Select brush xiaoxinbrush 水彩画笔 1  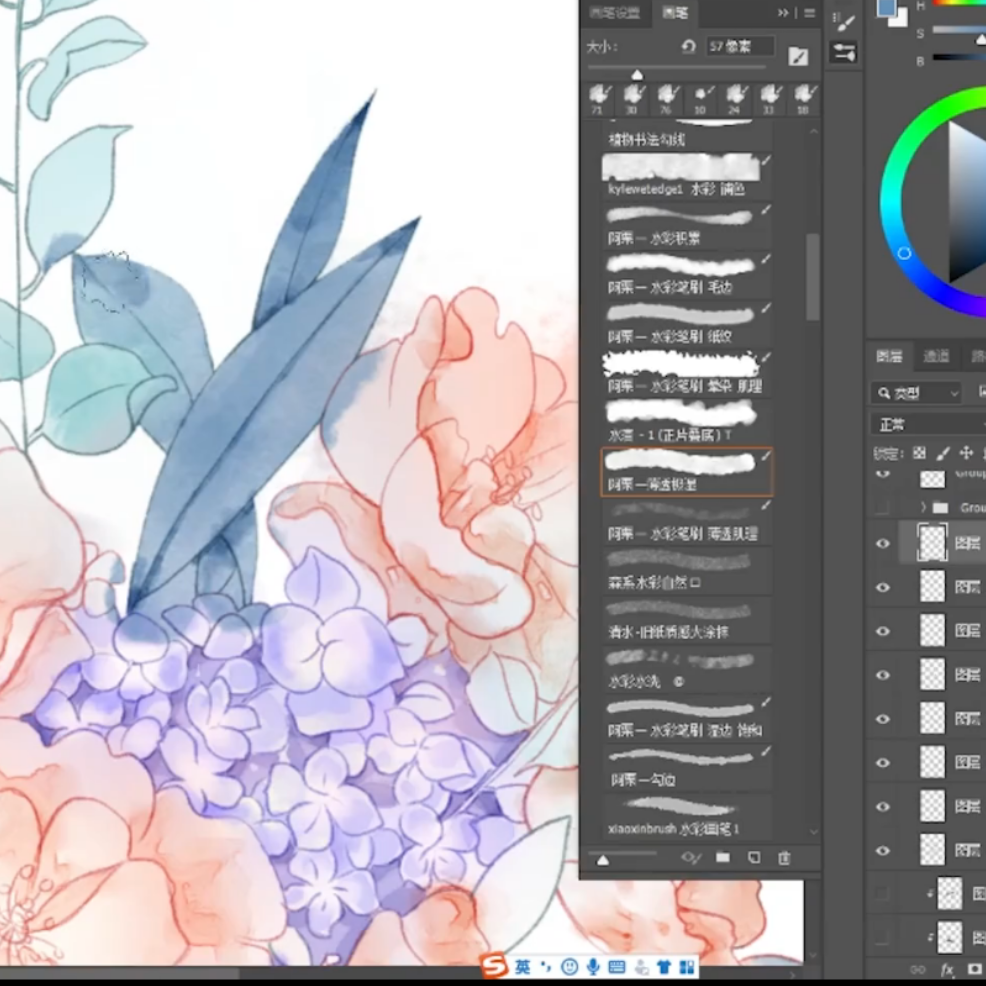pyautogui.click(x=686, y=816)
